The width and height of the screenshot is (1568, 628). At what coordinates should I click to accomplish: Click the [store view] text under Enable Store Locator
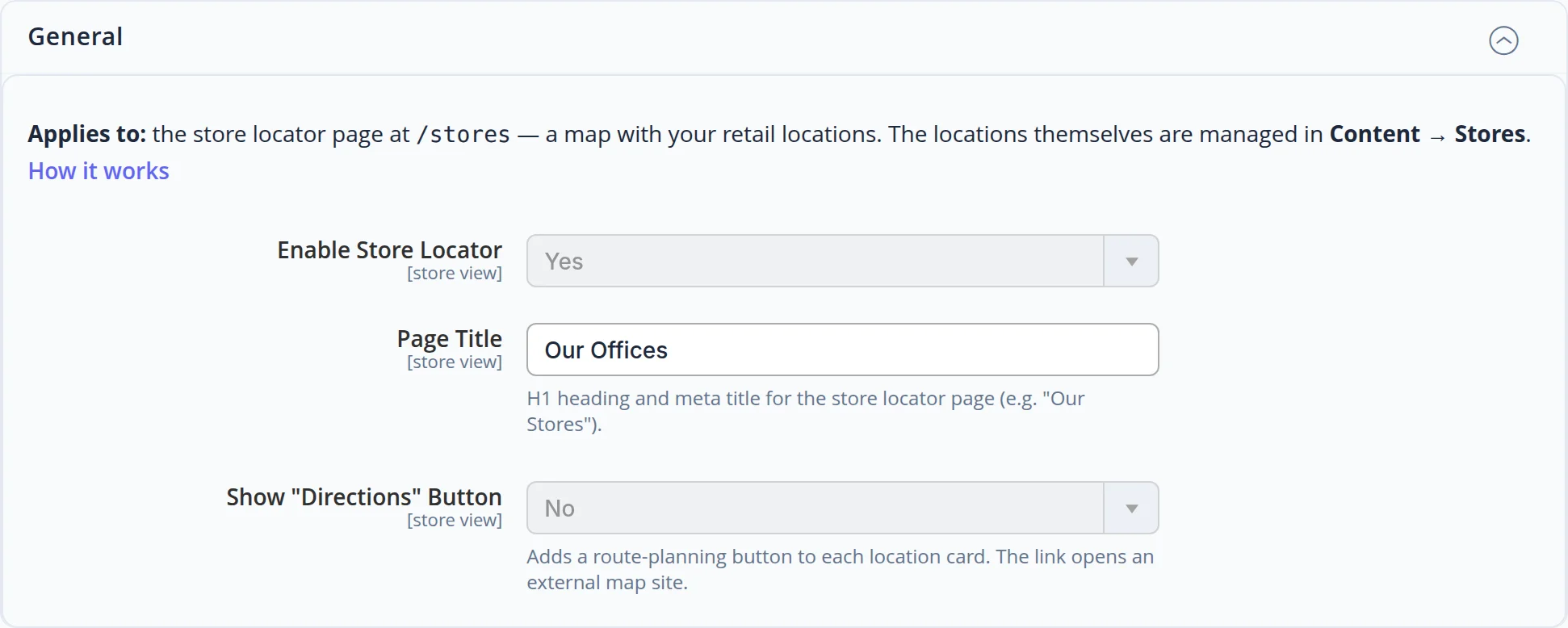point(455,274)
